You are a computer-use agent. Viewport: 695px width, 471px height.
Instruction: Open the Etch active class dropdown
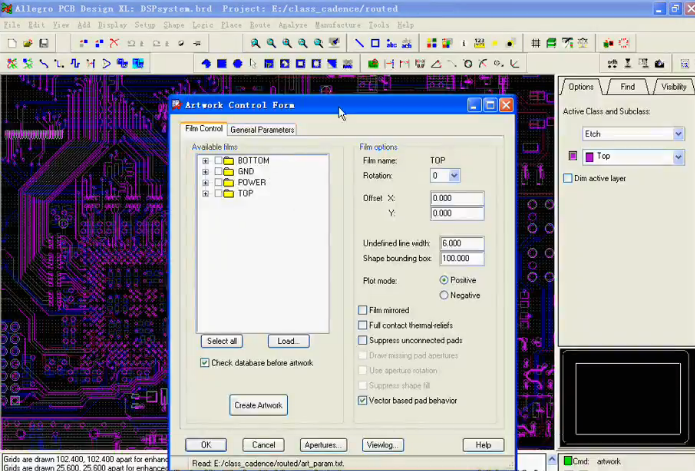tap(678, 134)
